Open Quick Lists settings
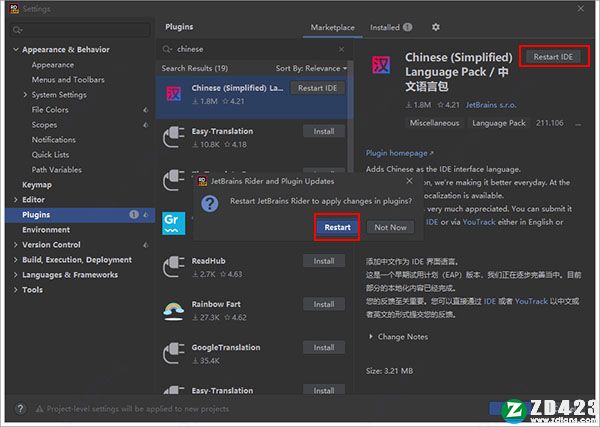Viewport: 600px width, 427px height. coord(51,155)
